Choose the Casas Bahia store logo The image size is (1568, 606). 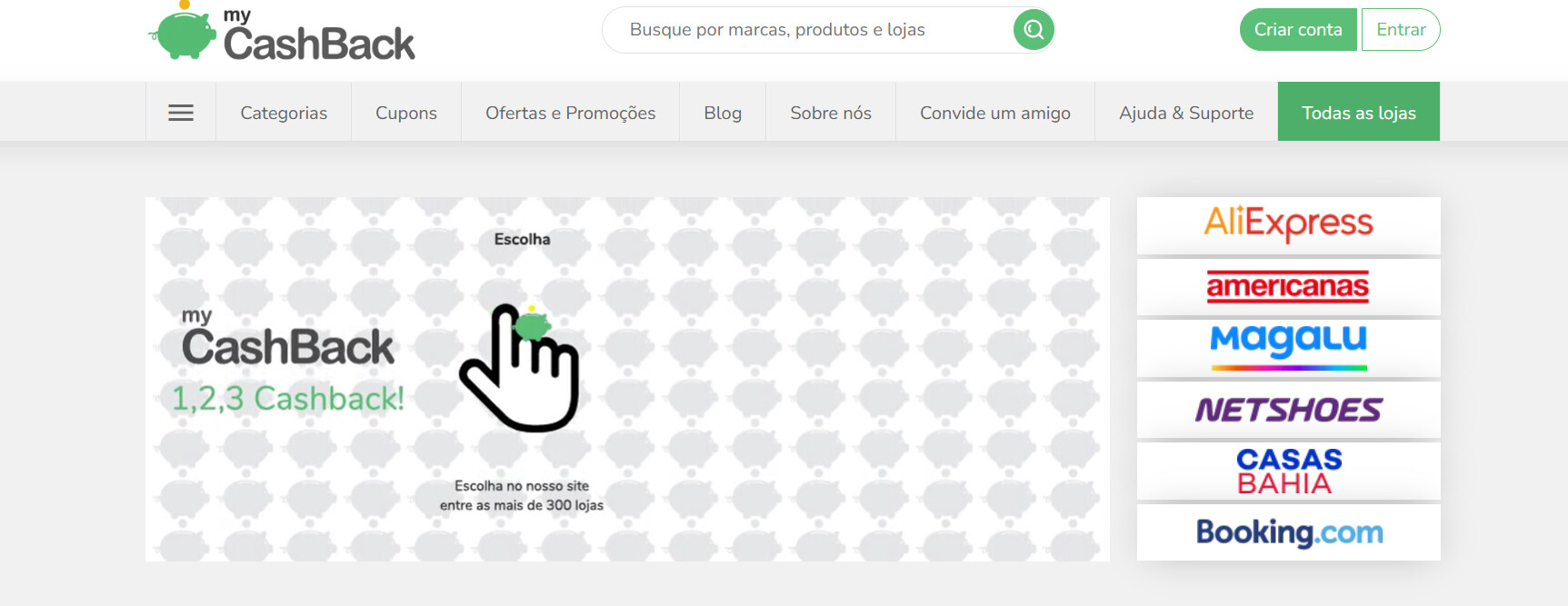pyautogui.click(x=1288, y=471)
